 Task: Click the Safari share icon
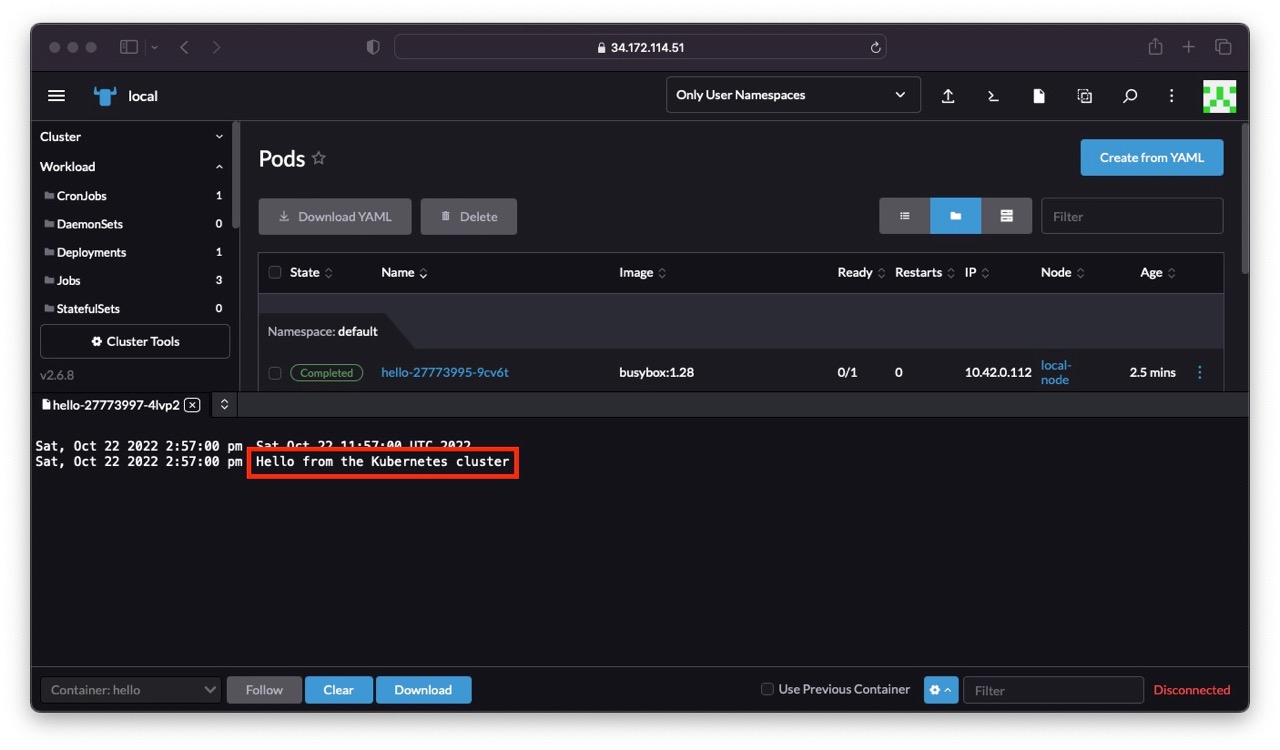(1155, 47)
